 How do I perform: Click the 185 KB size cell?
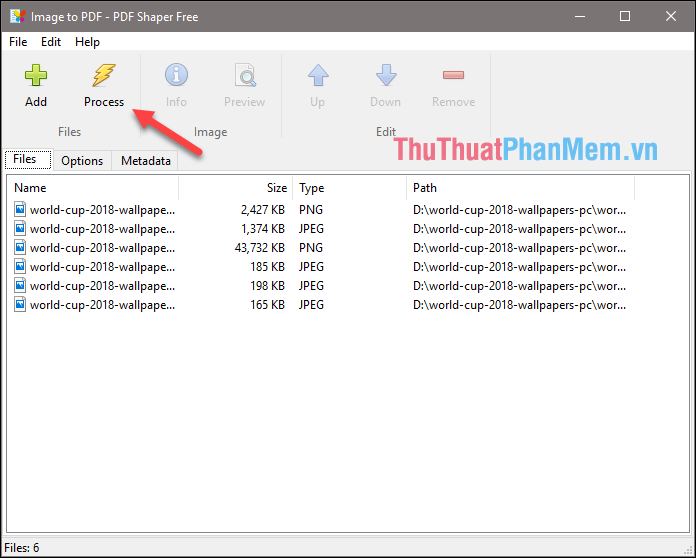coord(268,267)
